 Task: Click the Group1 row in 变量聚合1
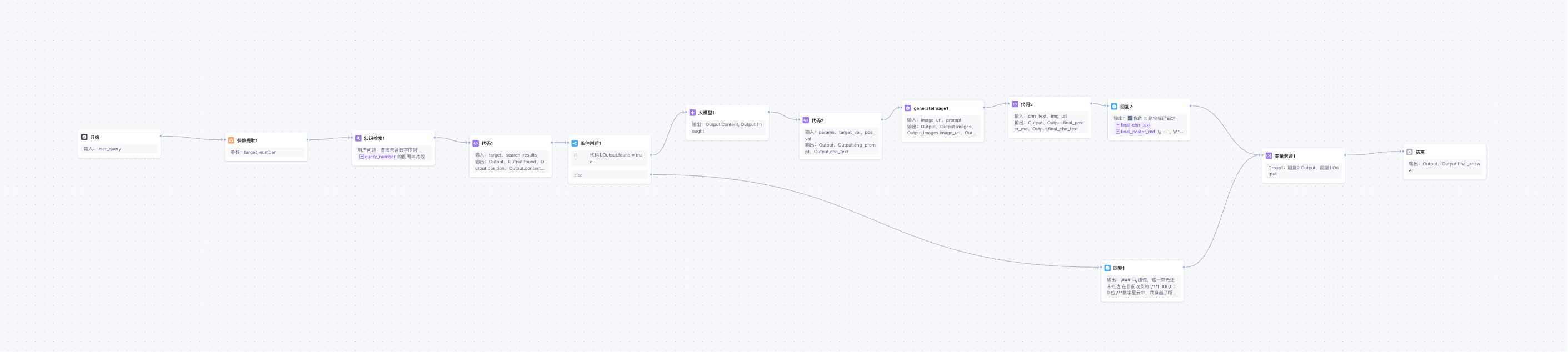(x=1303, y=171)
